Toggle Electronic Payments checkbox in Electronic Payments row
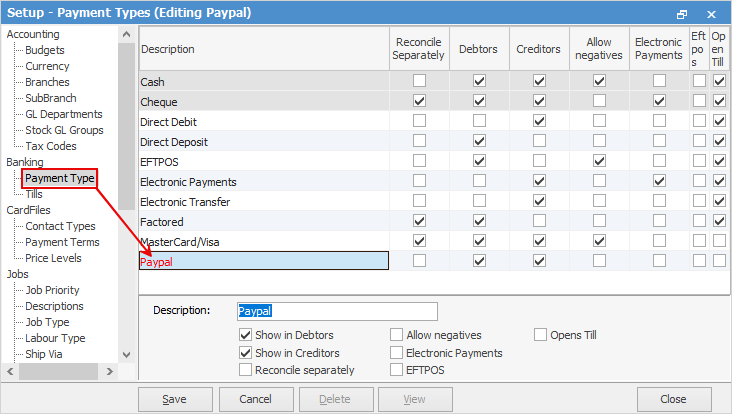Viewport: 732px width, 414px height. click(x=659, y=181)
